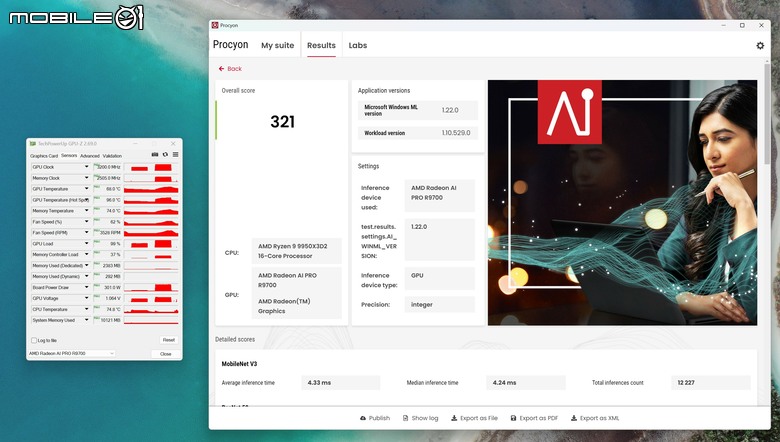The height and width of the screenshot is (442, 780).
Task: Open the GPU-Z Validation tab
Action: coord(112,156)
